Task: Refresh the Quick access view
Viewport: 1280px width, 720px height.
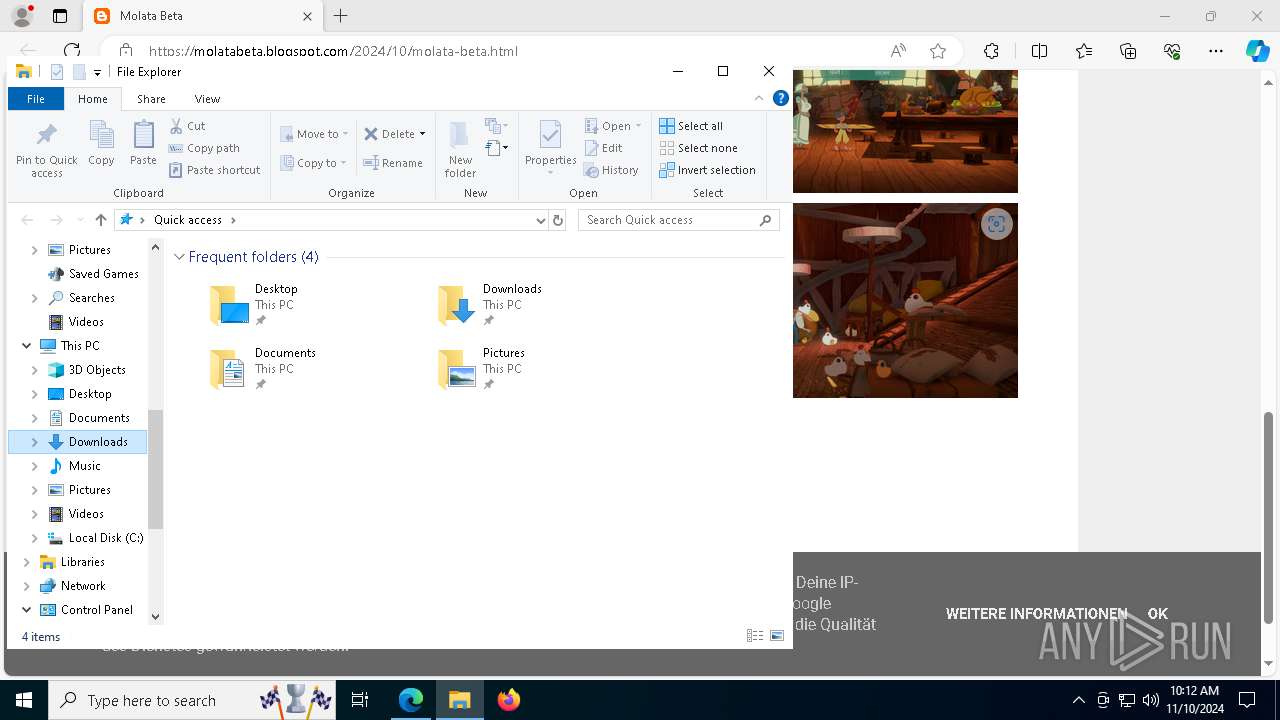Action: pos(558,220)
